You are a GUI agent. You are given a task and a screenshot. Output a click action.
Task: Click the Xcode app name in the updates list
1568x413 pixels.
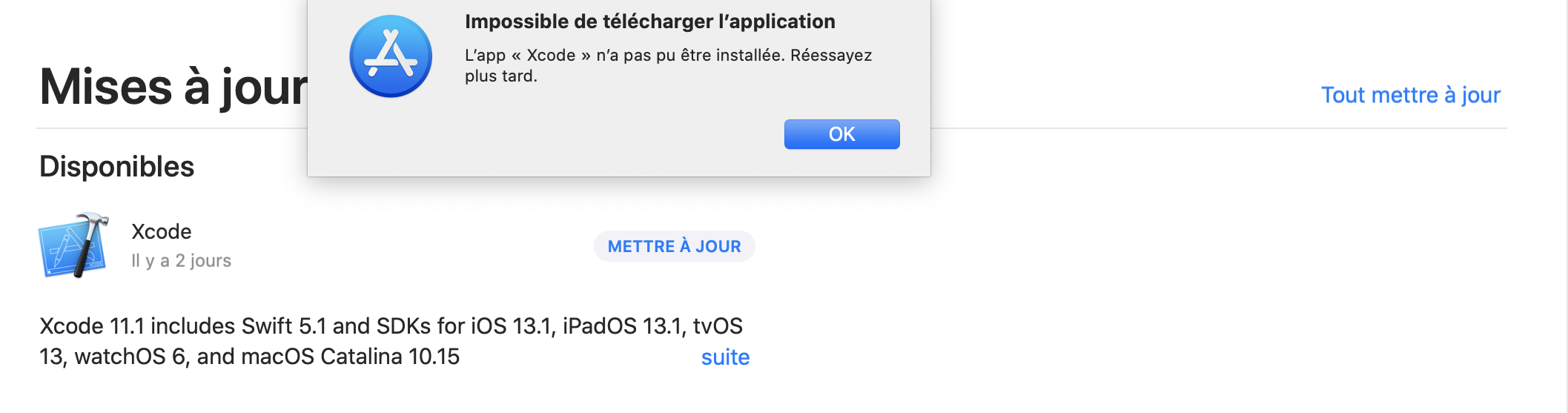coord(162,231)
